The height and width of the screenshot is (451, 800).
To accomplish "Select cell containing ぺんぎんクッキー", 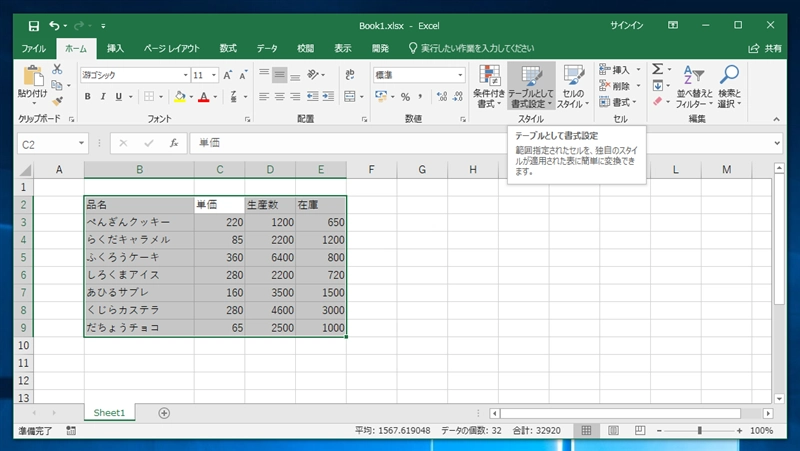I will click(x=139, y=222).
